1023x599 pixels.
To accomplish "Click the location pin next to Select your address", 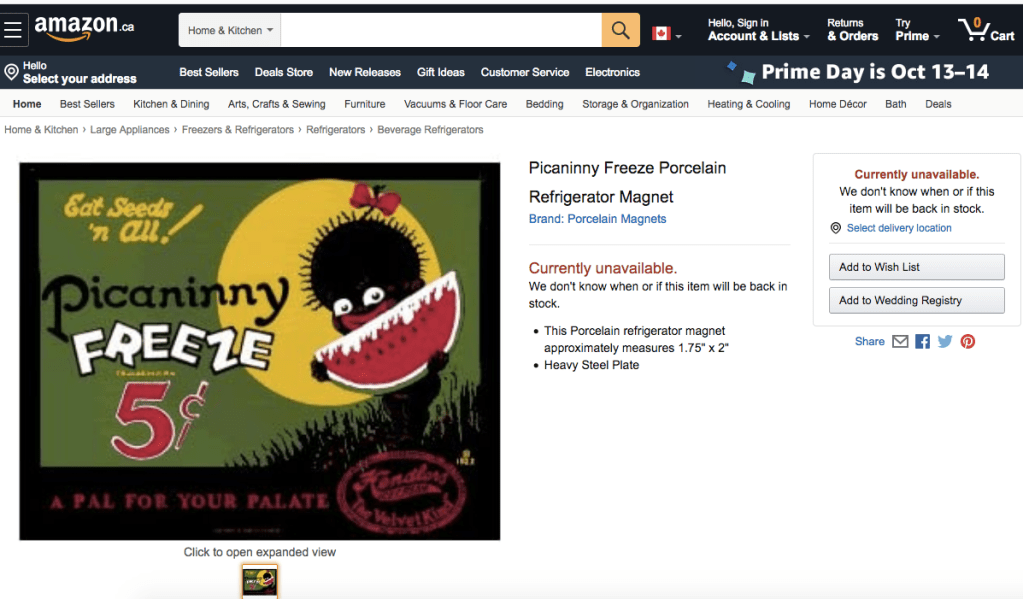I will (x=11, y=72).
